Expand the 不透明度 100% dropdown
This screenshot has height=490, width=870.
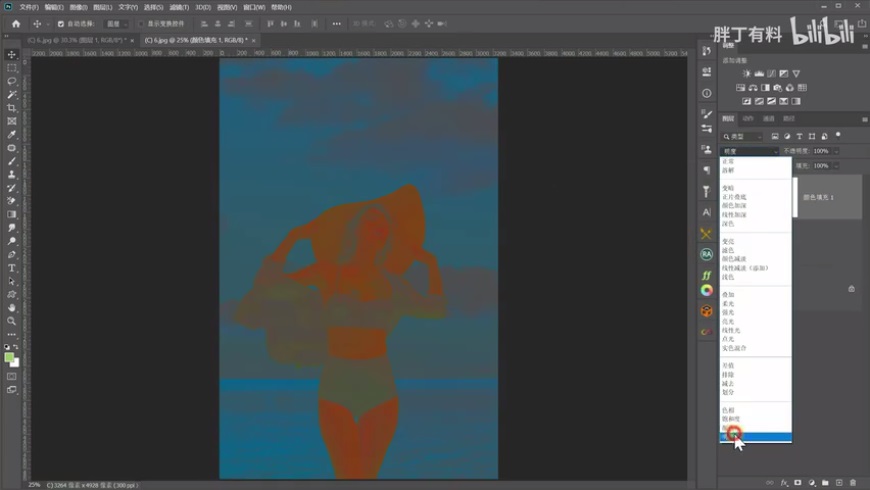click(x=835, y=151)
